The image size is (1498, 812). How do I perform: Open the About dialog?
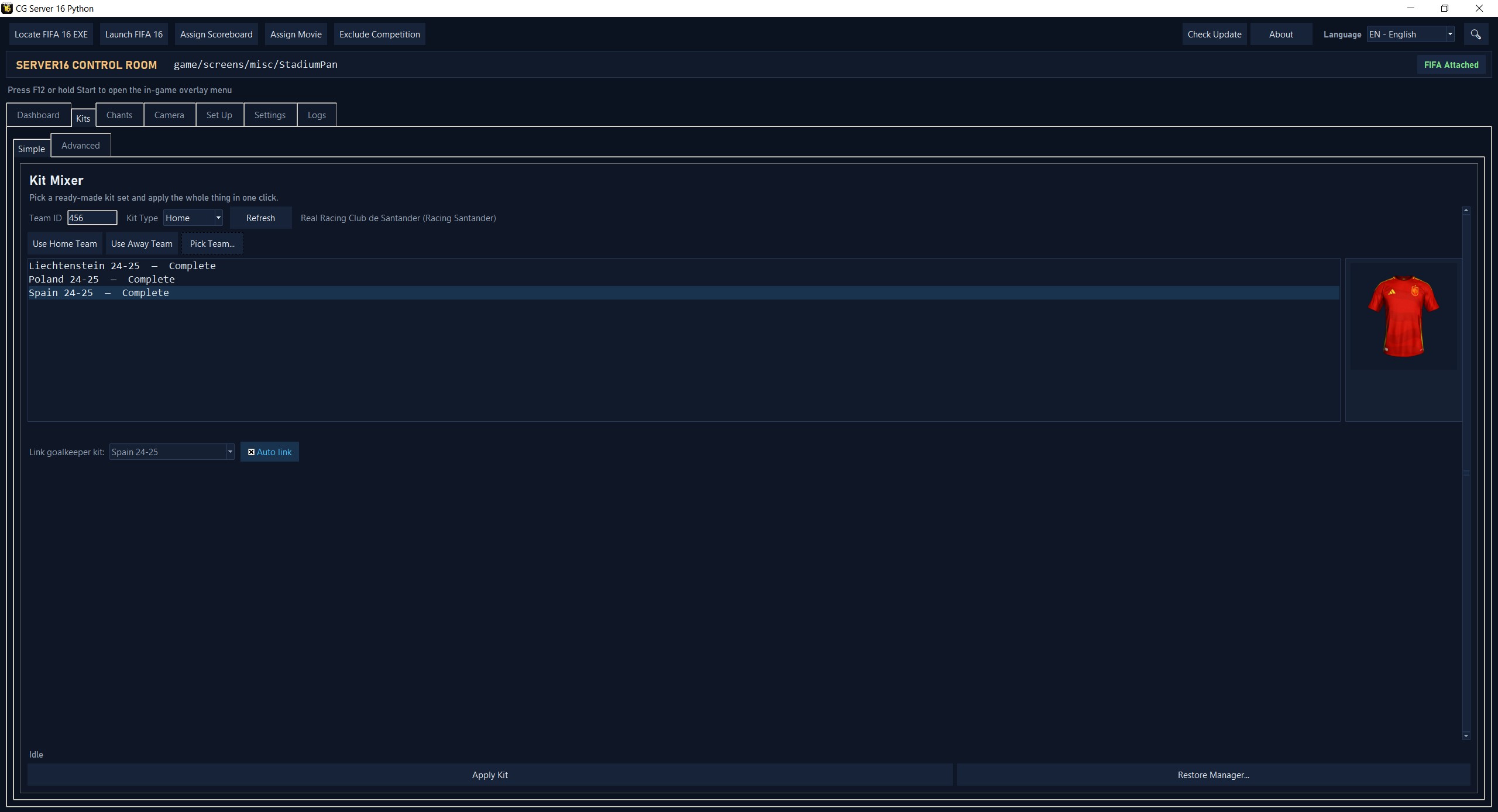(1281, 35)
